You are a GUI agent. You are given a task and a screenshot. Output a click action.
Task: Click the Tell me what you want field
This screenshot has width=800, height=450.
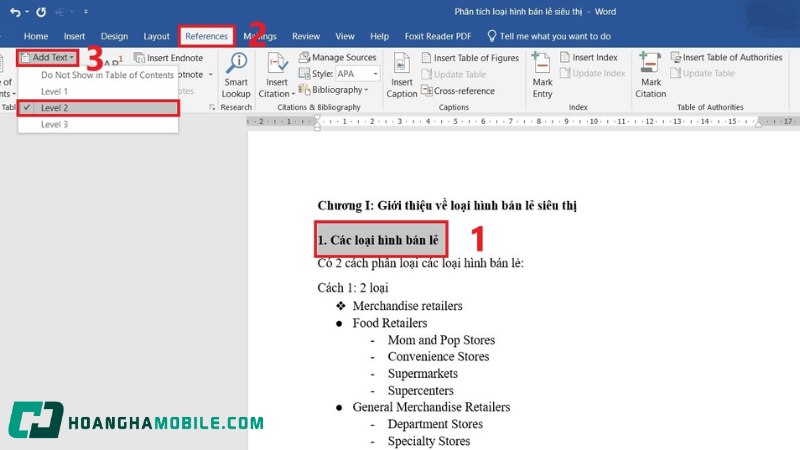[561, 36]
